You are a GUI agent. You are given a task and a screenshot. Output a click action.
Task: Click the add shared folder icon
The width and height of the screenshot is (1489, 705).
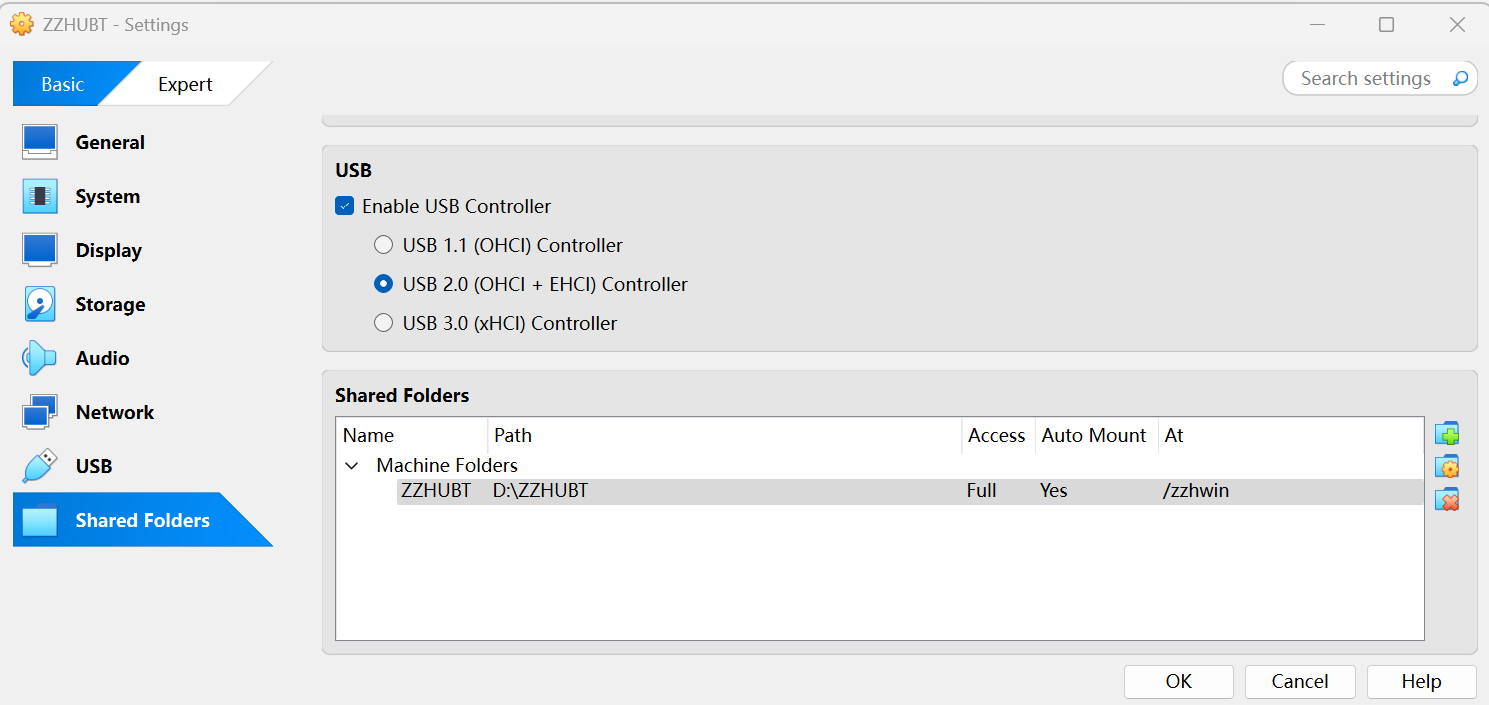pos(1446,434)
